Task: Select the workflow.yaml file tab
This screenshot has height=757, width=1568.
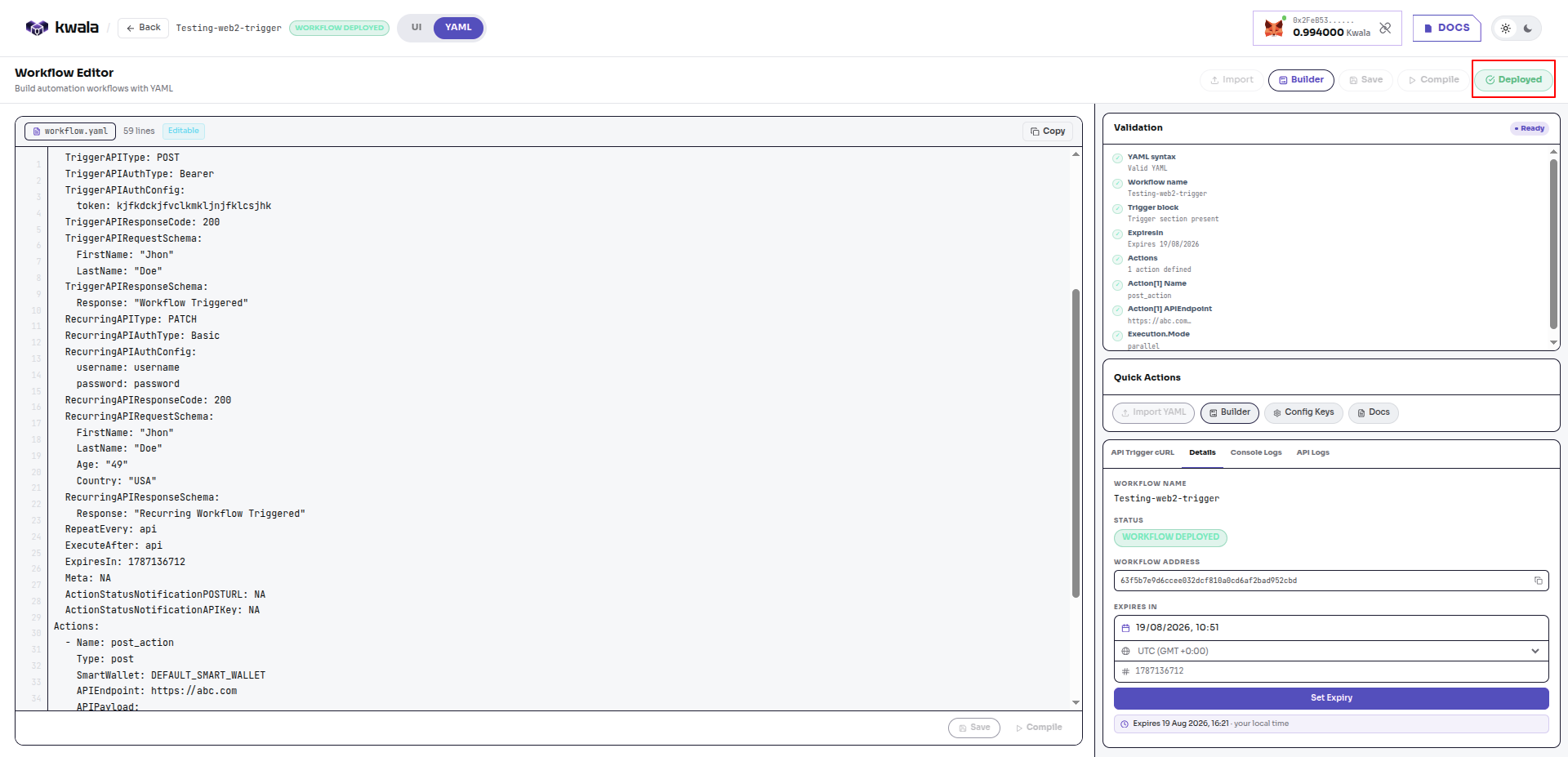Action: tap(70, 131)
